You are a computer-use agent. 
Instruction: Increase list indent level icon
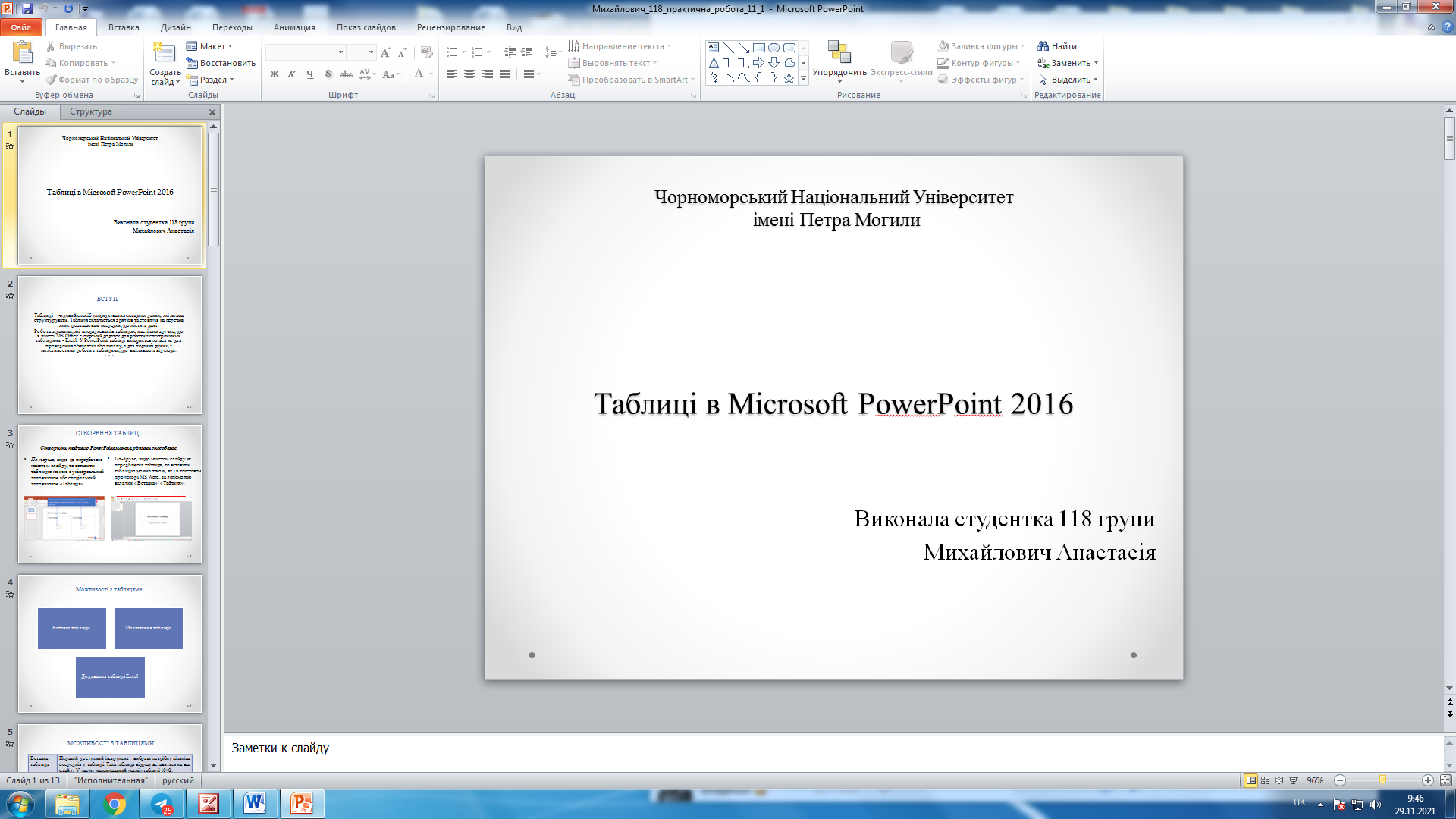click(527, 52)
